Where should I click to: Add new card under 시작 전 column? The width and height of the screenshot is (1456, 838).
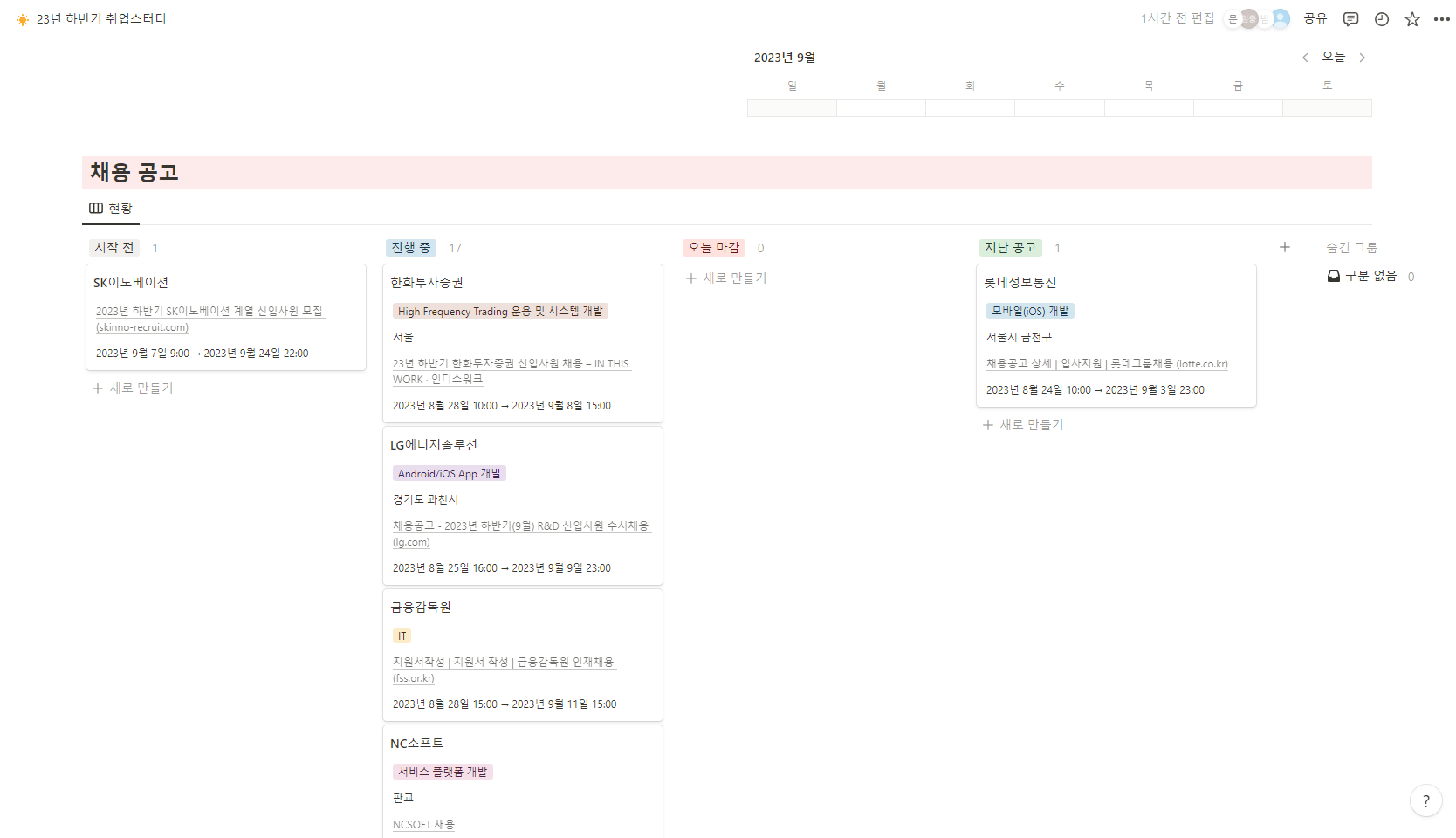(x=134, y=388)
